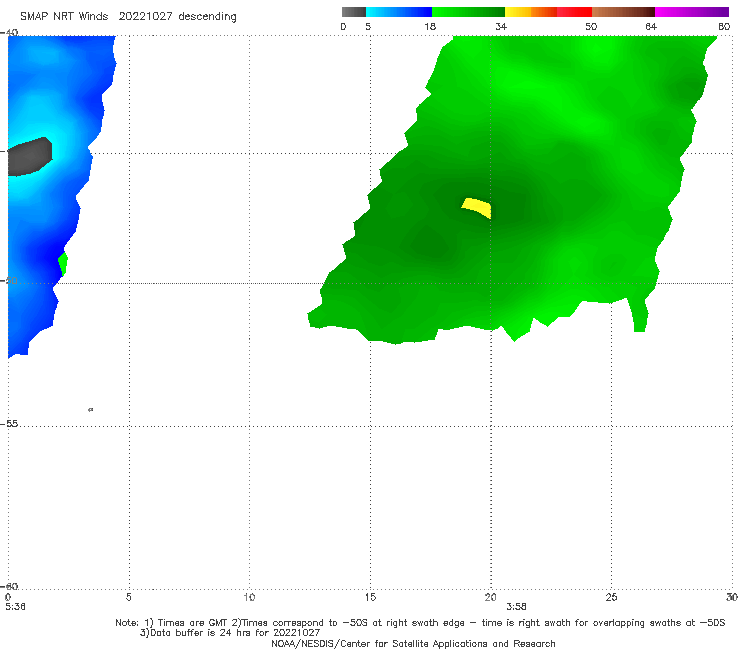Screen dimensions: 740x650
Task: Click the note '3)Data buffer is 24 hrs for 20221027'
Action: [230, 633]
